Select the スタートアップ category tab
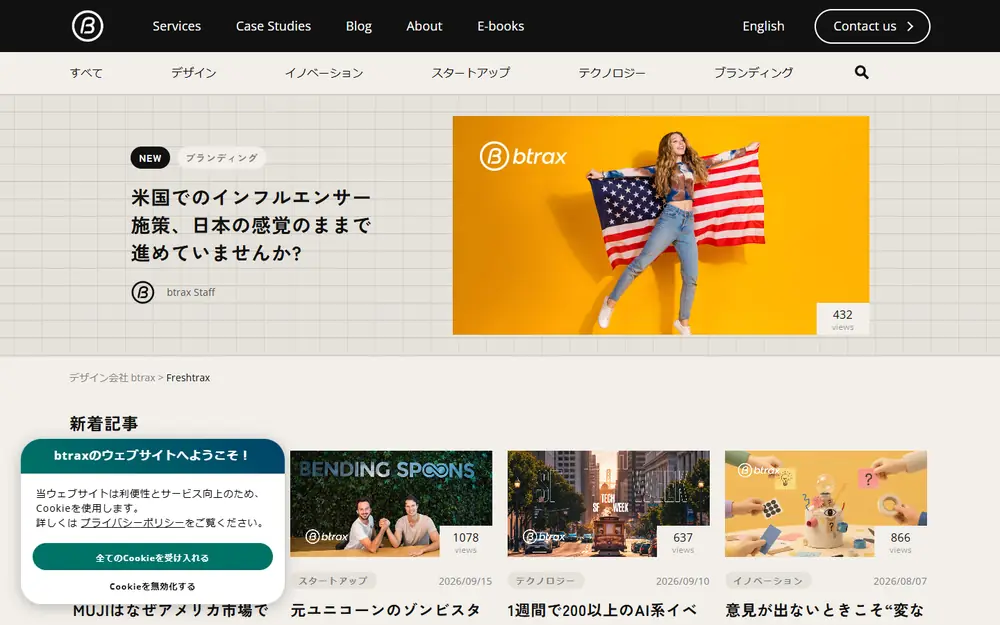Image resolution: width=1000 pixels, height=625 pixels. (471, 73)
